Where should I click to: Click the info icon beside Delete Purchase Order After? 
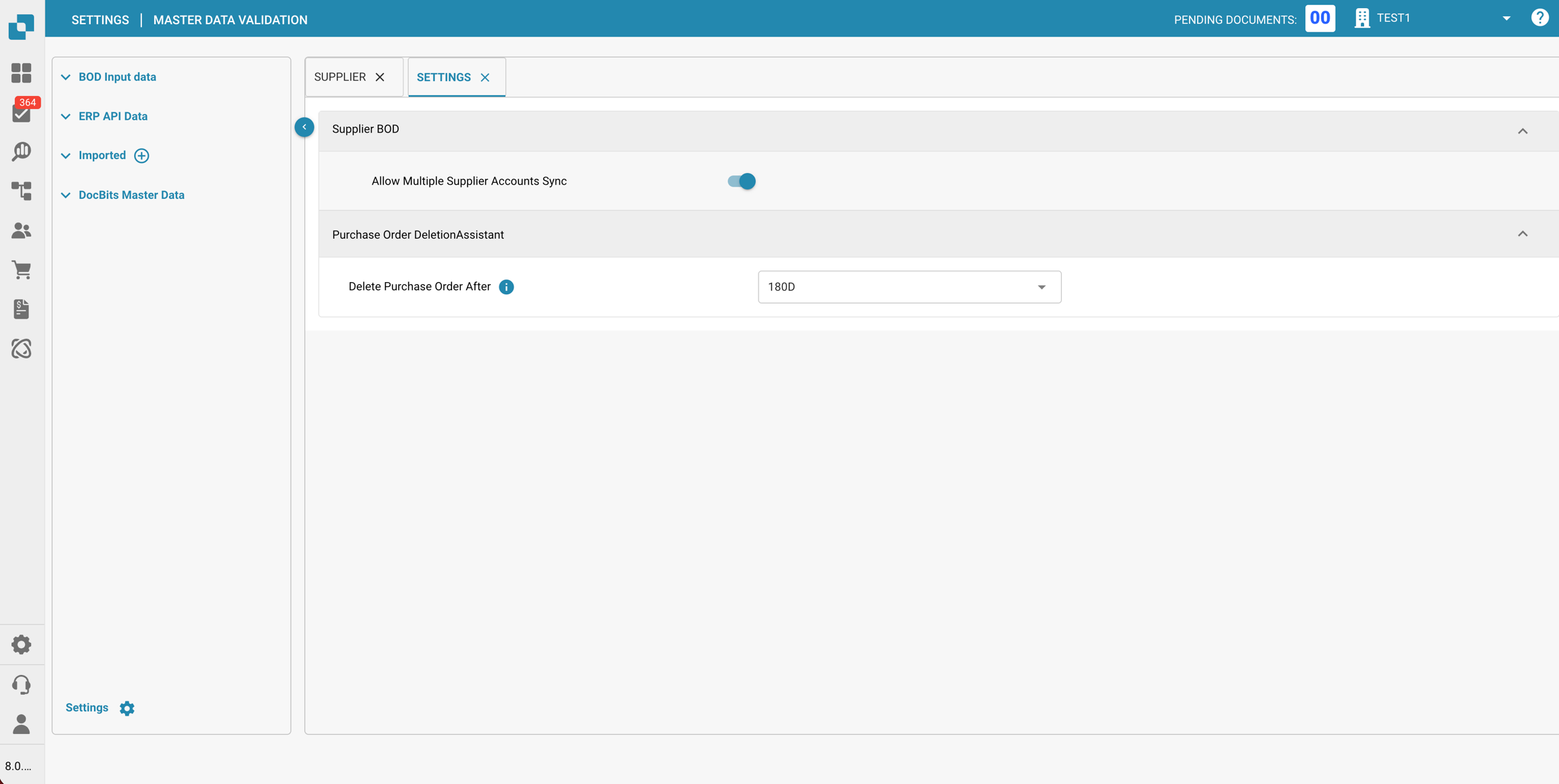click(506, 287)
